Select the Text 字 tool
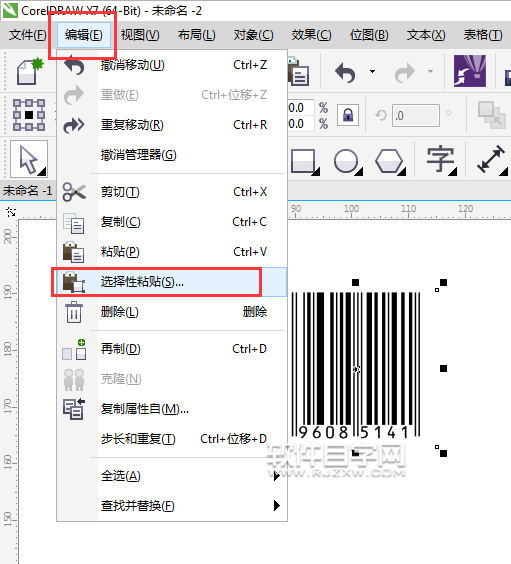This screenshot has height=564, width=511. click(441, 160)
